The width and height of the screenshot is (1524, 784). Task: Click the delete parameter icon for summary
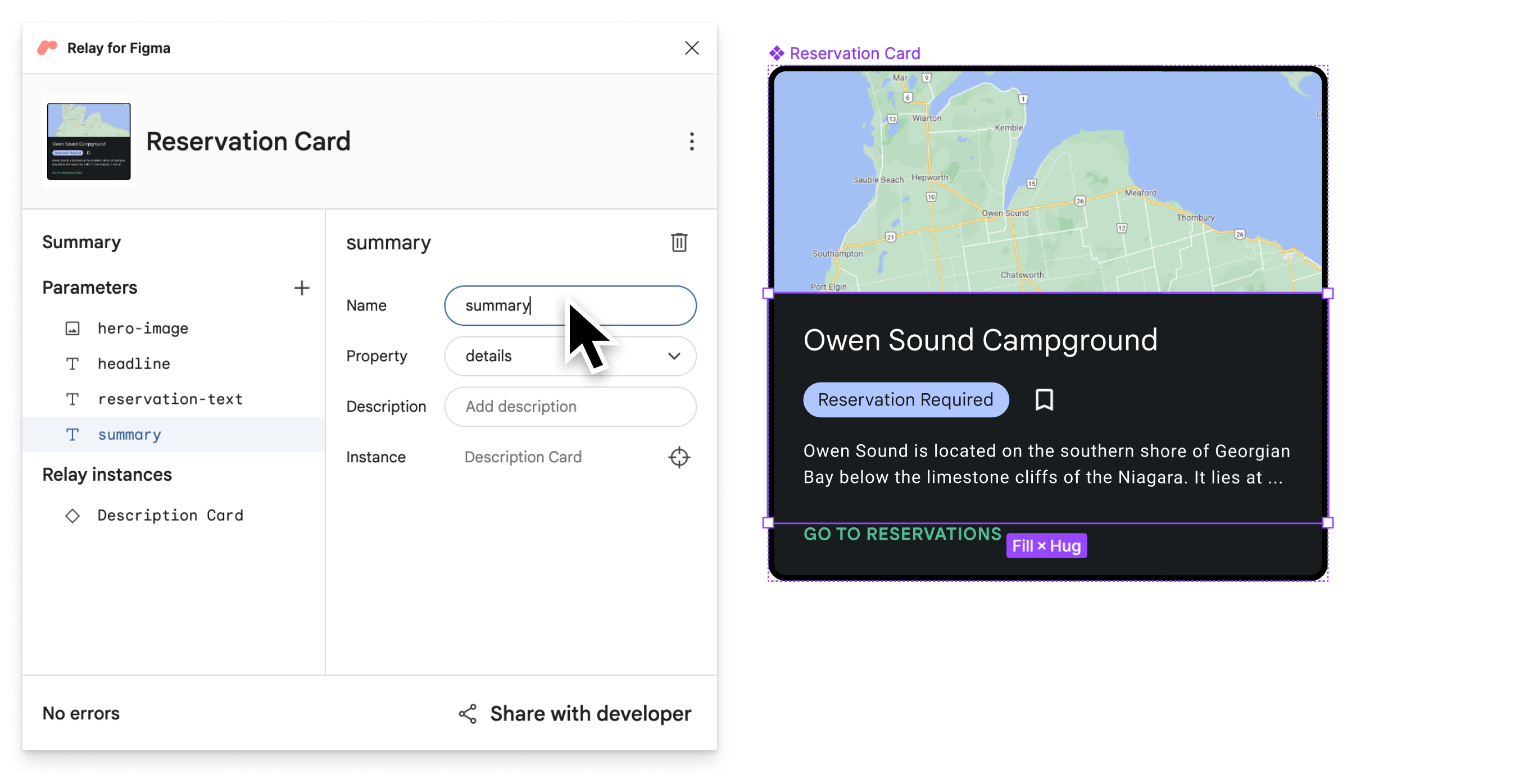point(679,242)
